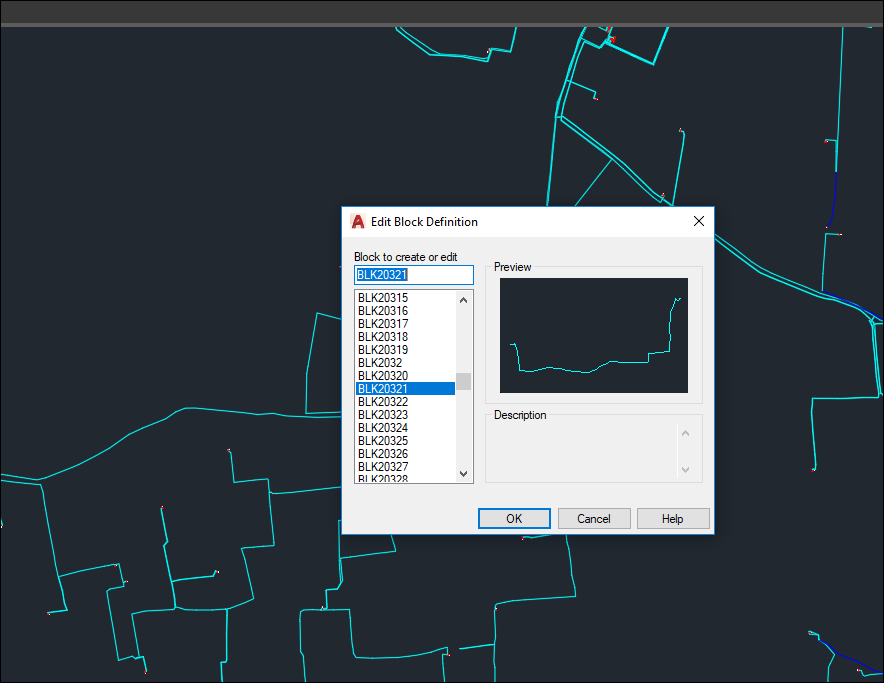884x683 pixels.
Task: Click the AutoCAD logo icon in dialog title
Action: point(357,222)
